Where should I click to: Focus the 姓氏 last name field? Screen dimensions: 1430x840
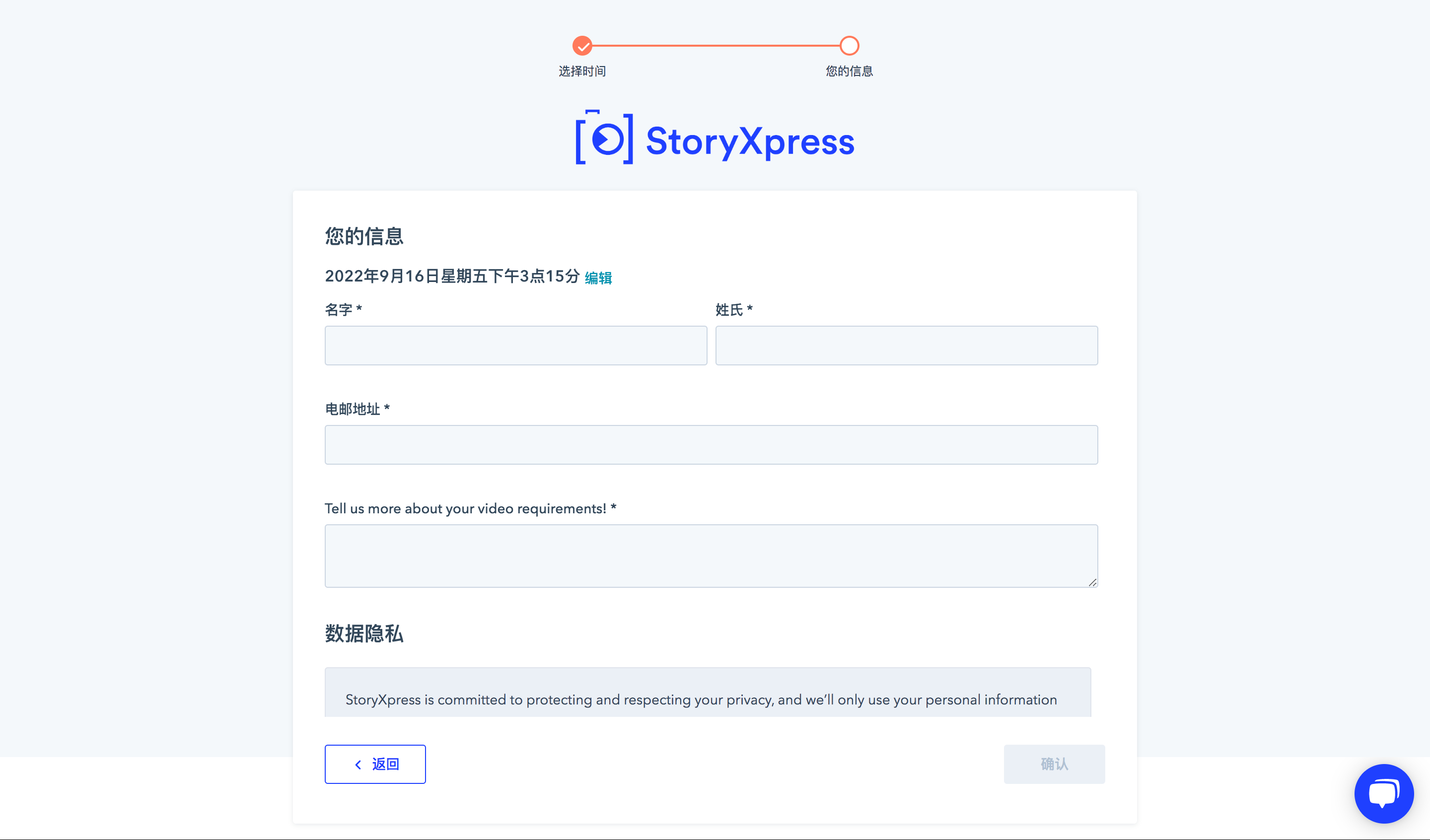pos(906,345)
